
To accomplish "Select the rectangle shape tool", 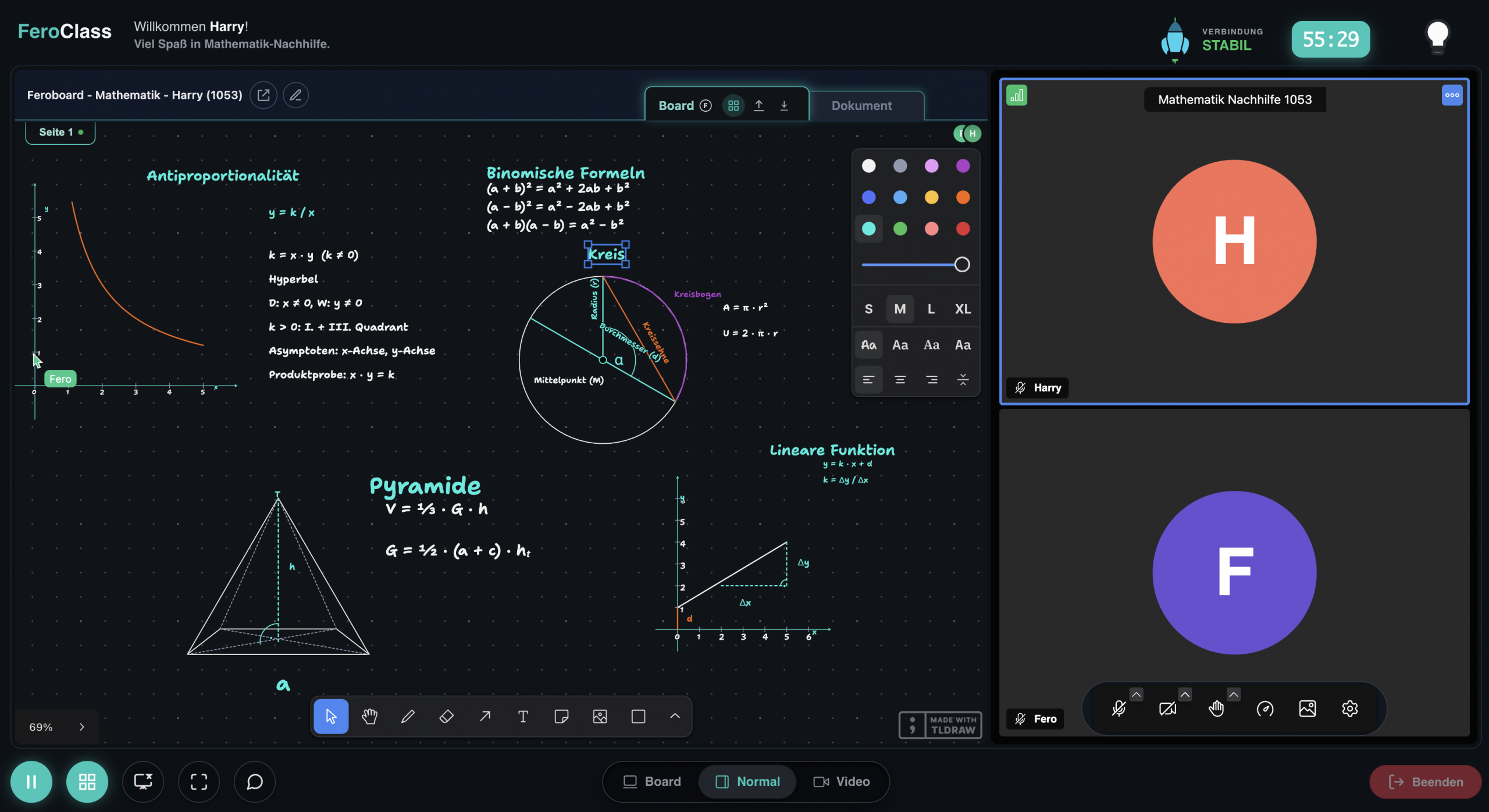I will pyautogui.click(x=638, y=716).
